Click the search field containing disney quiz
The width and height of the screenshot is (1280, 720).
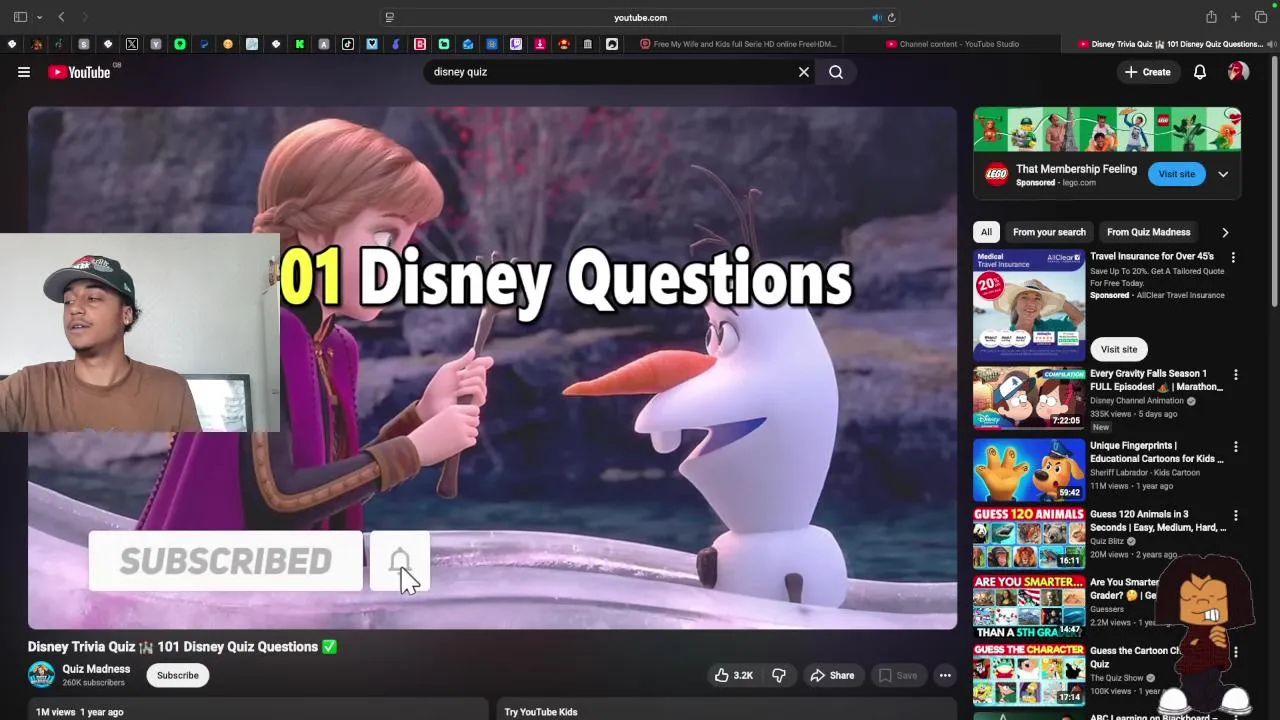(610, 72)
